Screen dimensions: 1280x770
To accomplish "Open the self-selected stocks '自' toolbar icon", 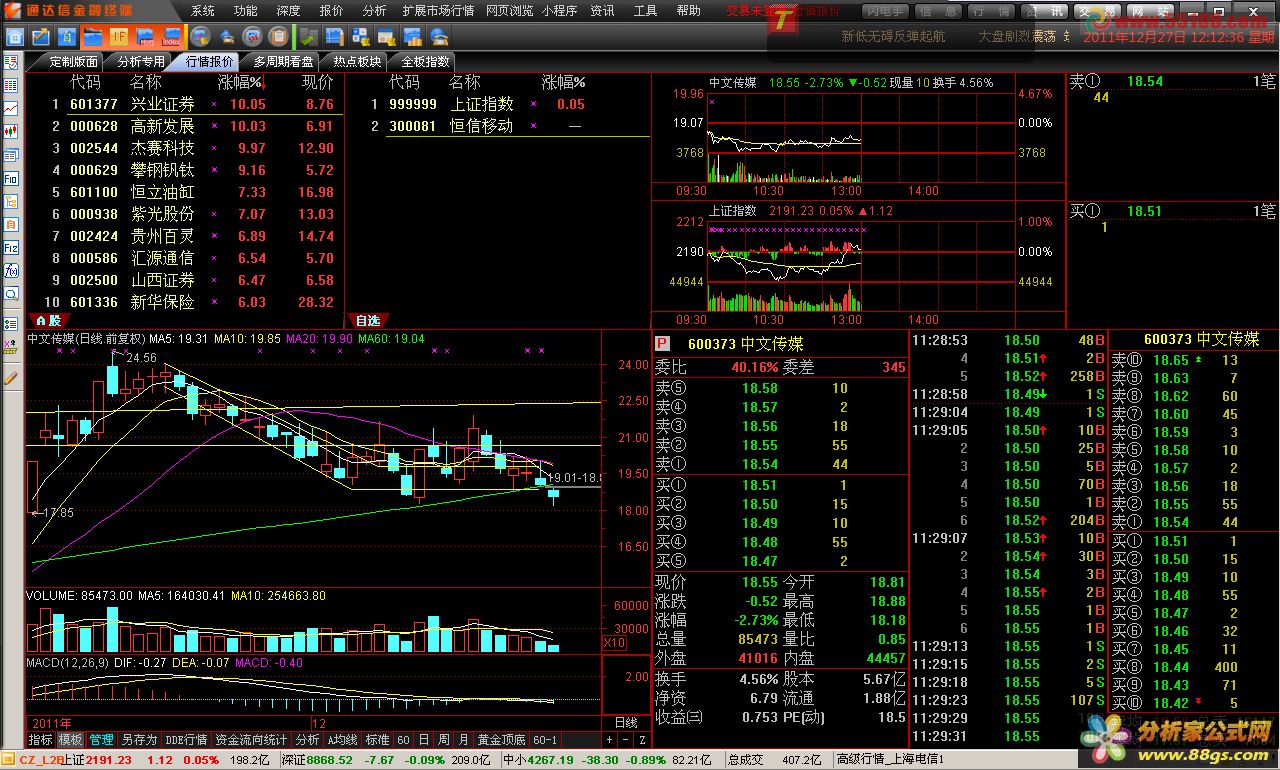I will [66, 37].
